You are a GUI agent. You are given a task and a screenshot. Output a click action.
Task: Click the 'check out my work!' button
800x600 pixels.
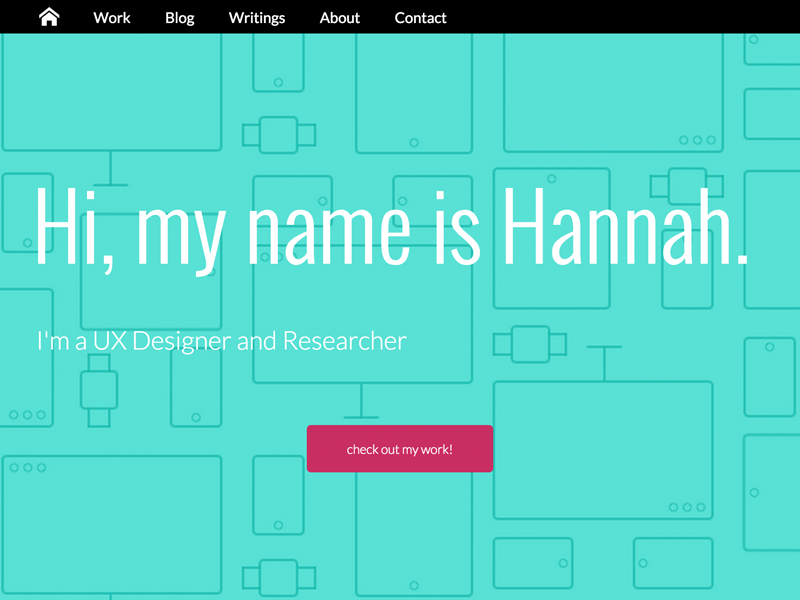400,448
